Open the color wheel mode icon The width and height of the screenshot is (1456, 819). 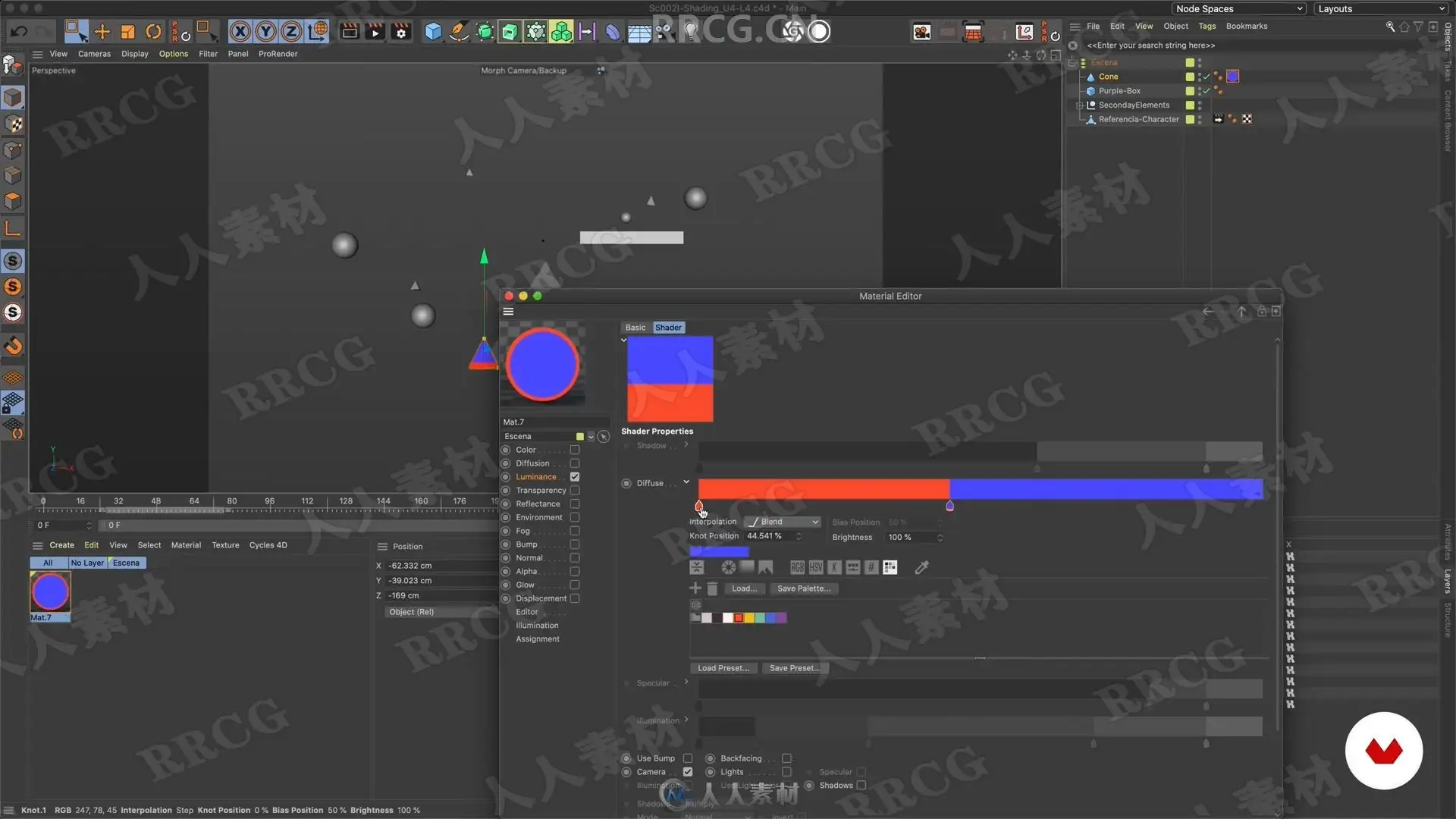point(728,567)
